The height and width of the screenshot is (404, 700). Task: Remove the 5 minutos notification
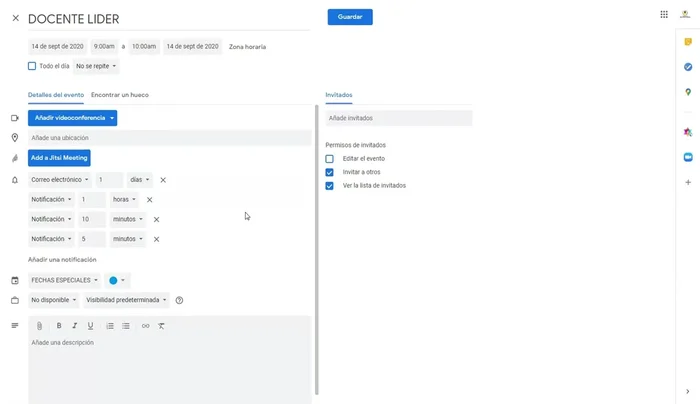point(156,239)
